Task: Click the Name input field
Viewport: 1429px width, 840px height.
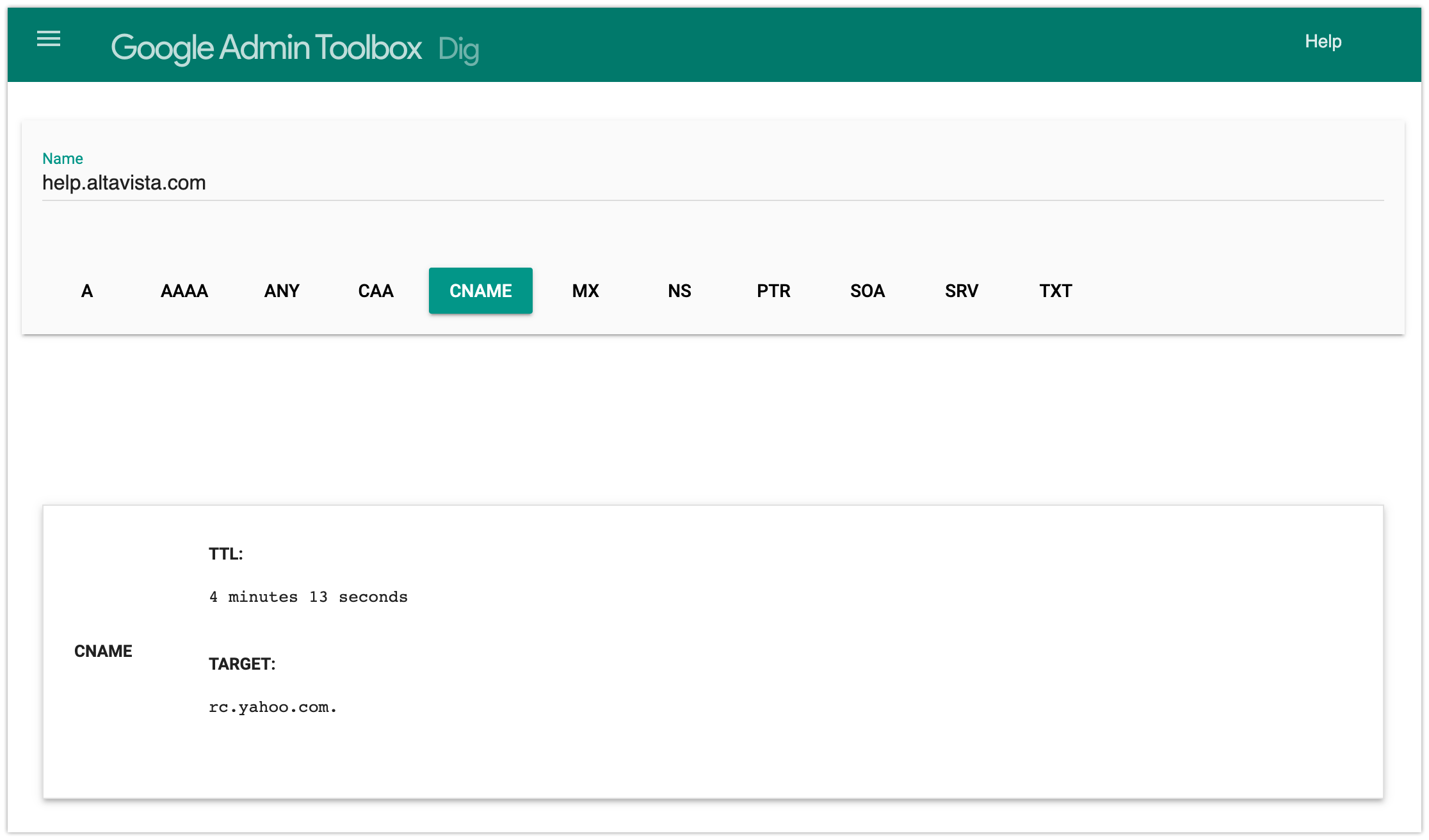Action: pyautogui.click(x=712, y=183)
